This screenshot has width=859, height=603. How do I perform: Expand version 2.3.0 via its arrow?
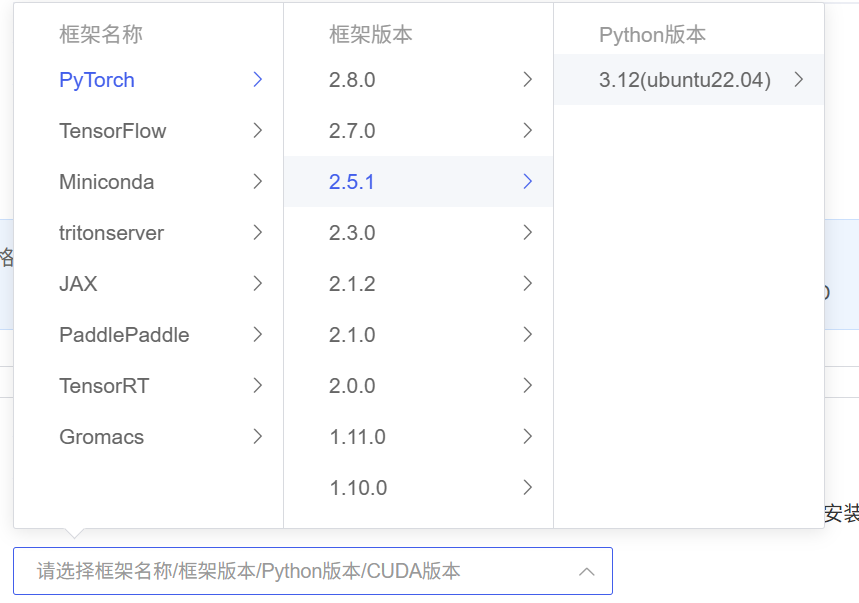coord(528,233)
